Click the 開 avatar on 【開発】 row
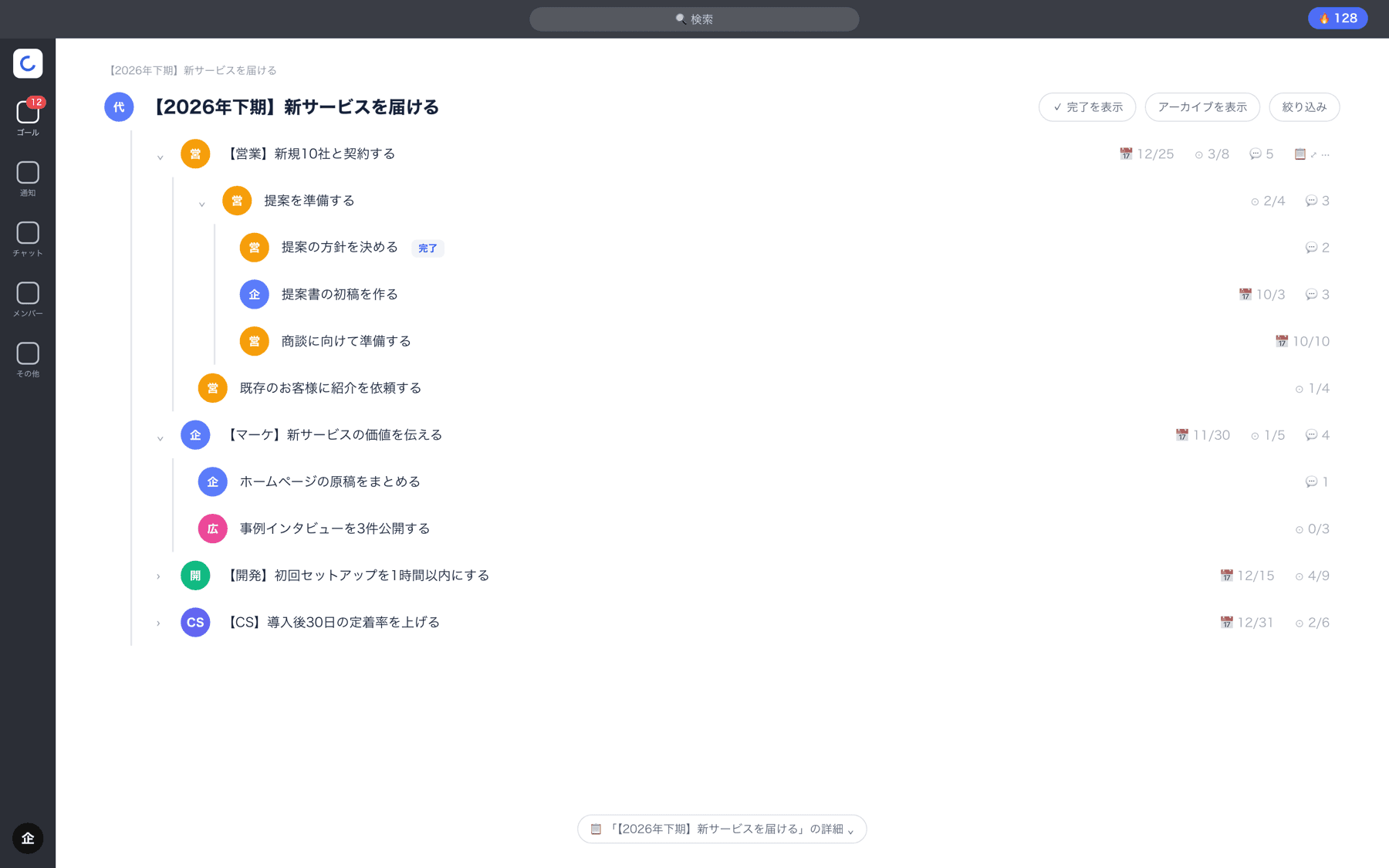Viewport: 1389px width, 868px height. click(x=195, y=576)
